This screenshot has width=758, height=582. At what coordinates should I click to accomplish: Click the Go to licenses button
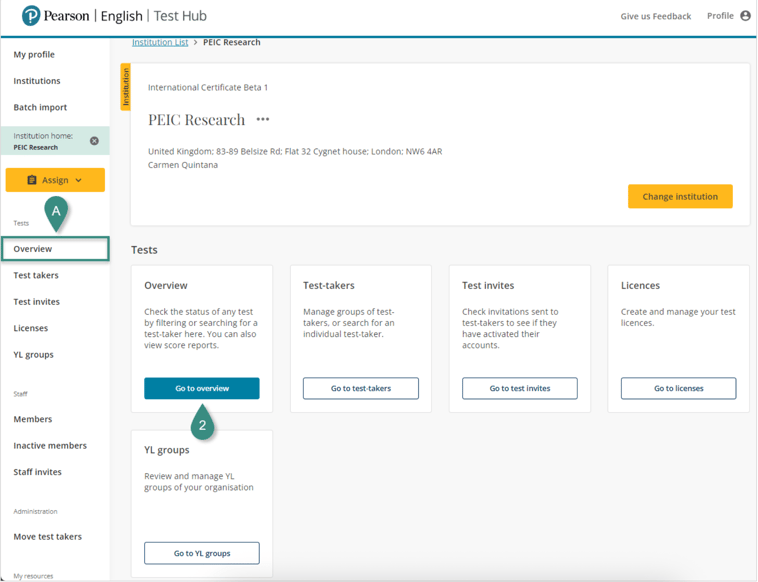click(x=678, y=388)
